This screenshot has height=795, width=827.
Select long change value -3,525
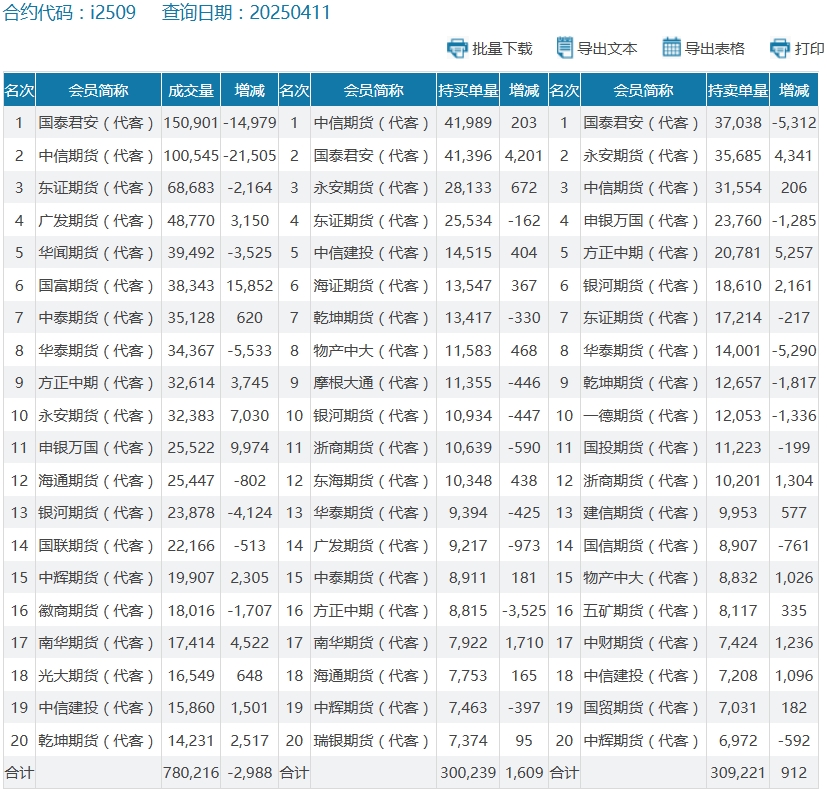point(524,610)
